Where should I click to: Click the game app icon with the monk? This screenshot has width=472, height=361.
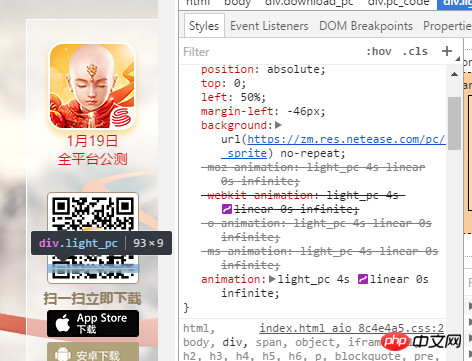click(x=92, y=87)
